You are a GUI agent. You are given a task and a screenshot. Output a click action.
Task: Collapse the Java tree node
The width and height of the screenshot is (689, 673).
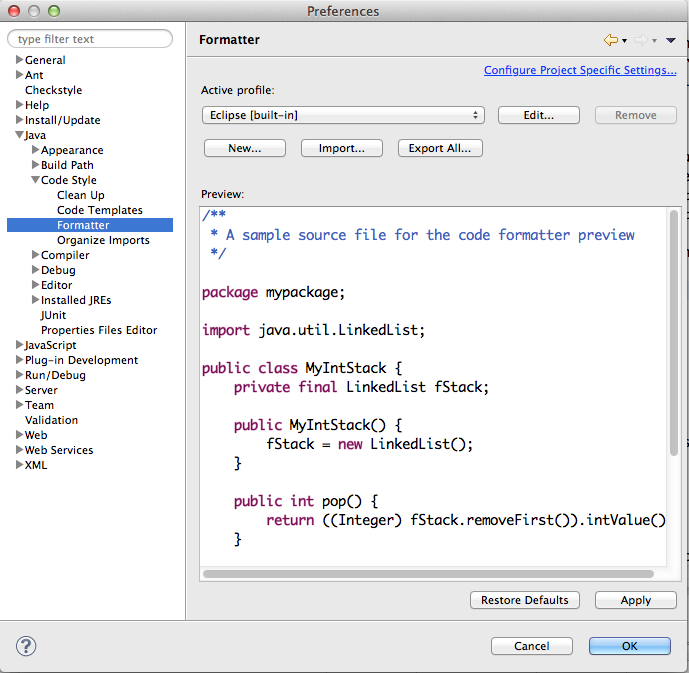19,135
